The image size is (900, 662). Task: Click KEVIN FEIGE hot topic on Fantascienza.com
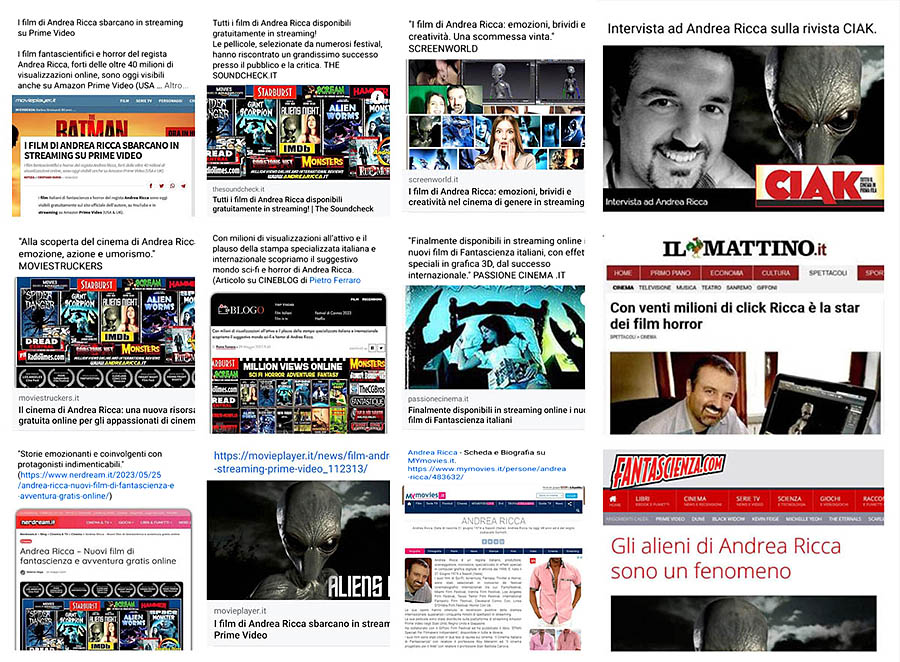point(765,518)
